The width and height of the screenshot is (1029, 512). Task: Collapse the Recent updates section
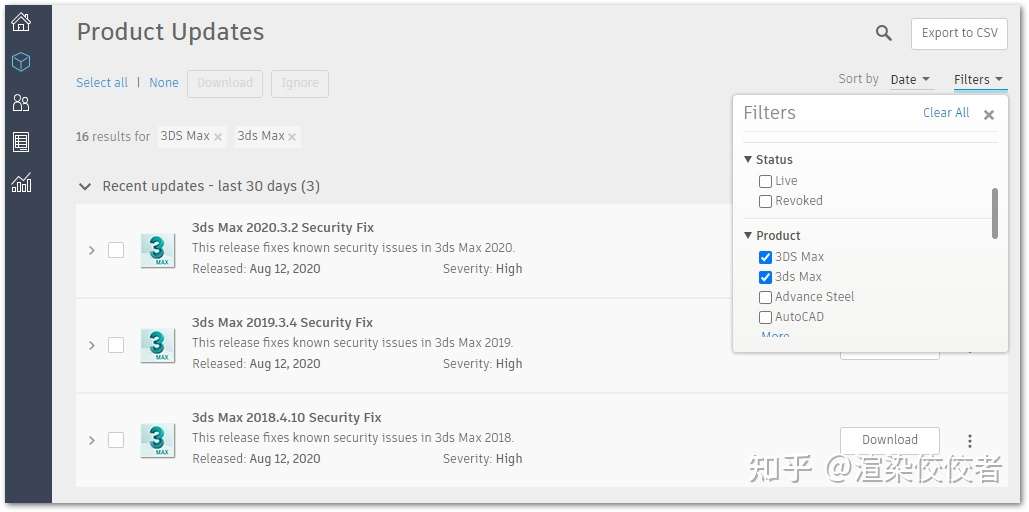pyautogui.click(x=85, y=186)
